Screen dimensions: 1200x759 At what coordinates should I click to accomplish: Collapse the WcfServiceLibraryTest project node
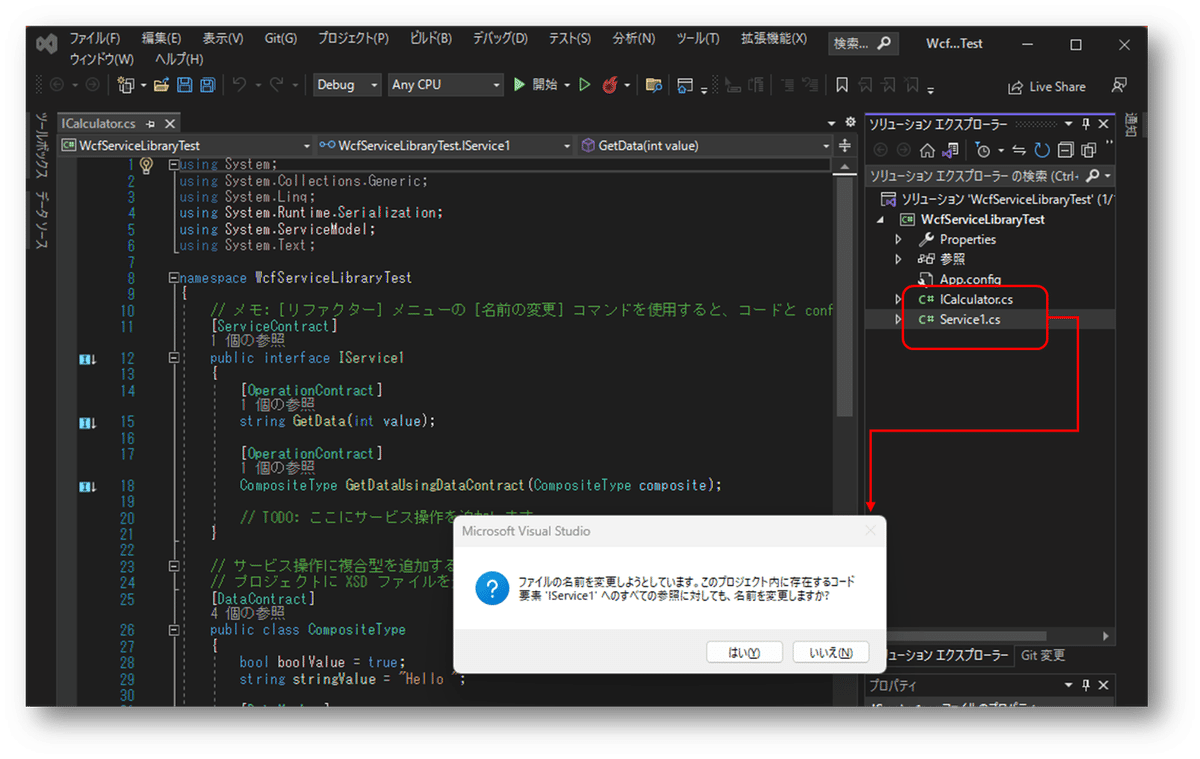pyautogui.click(x=881, y=220)
